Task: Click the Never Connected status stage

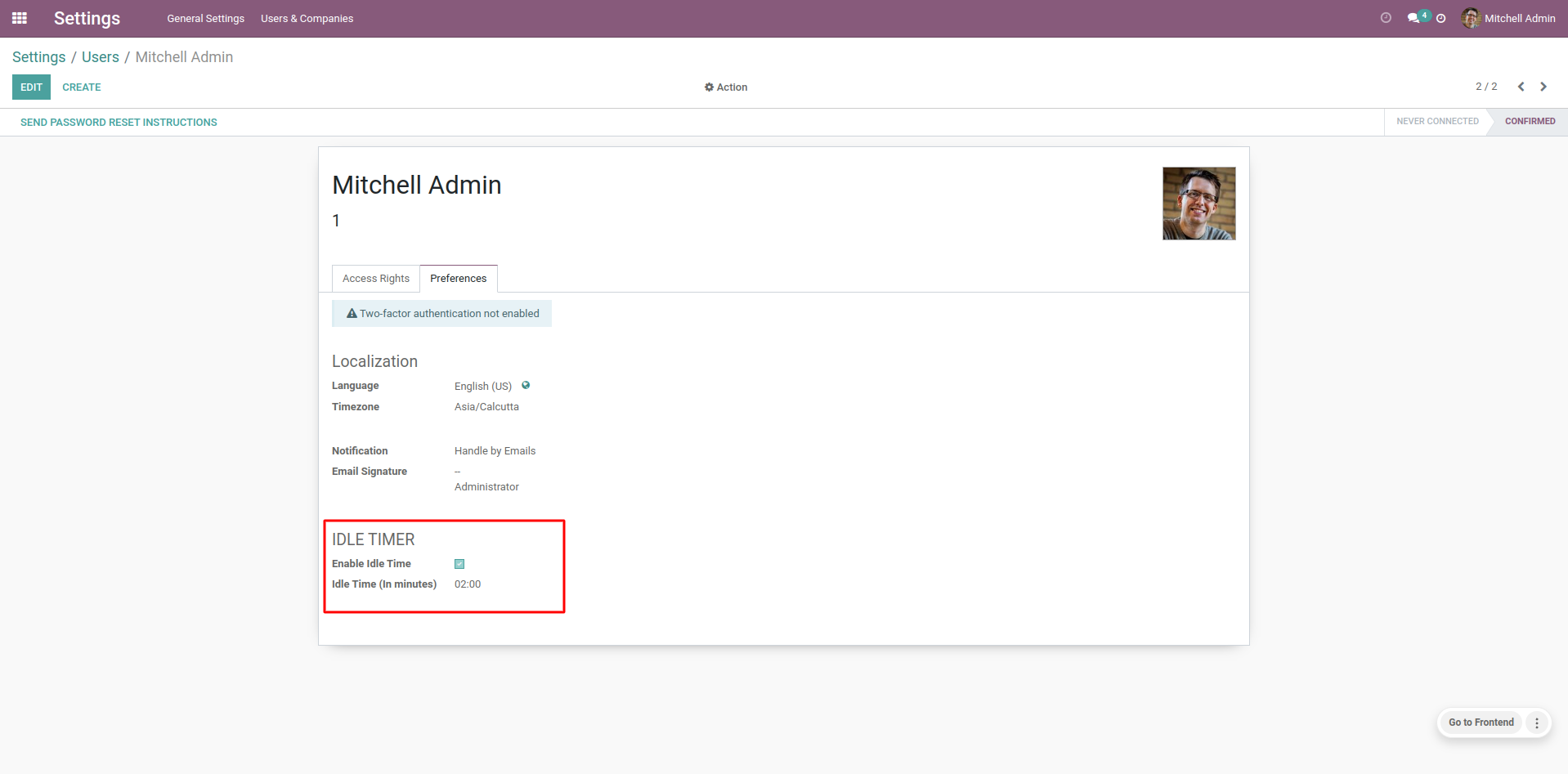Action: (x=1437, y=121)
